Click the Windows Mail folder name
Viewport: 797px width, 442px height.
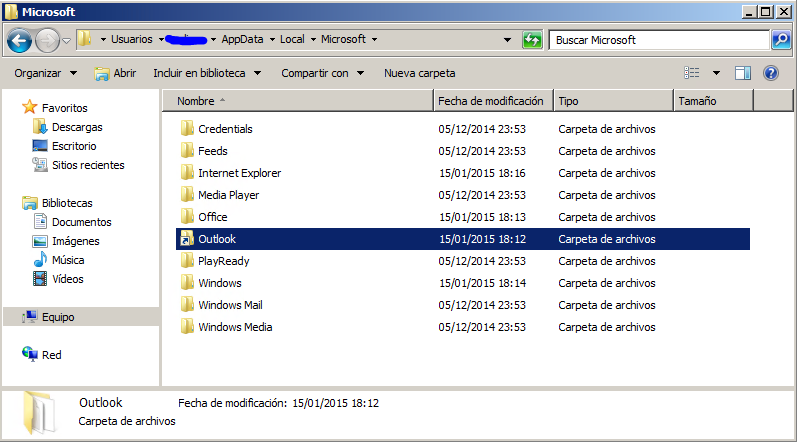[230, 305]
